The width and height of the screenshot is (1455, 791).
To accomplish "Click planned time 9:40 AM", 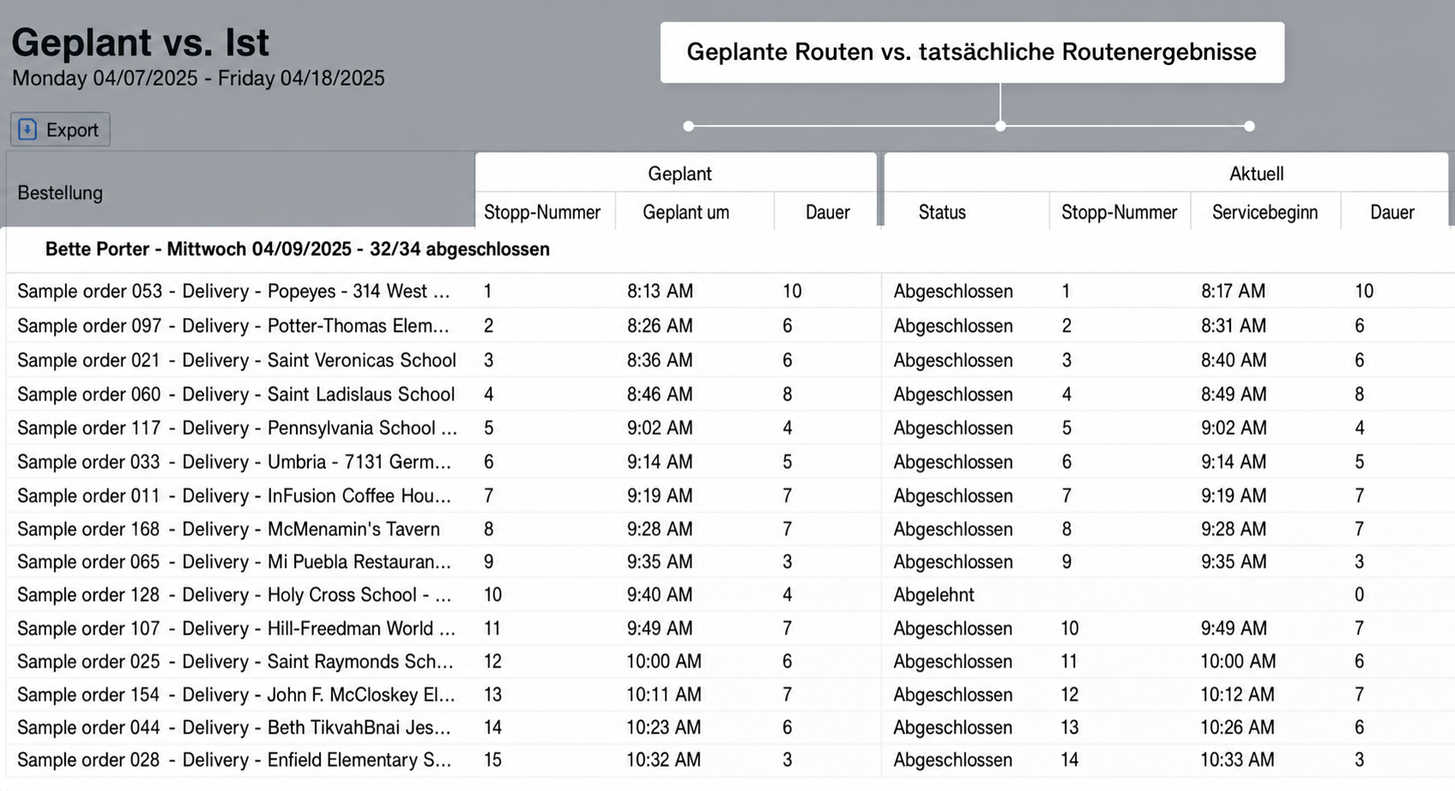I will (x=660, y=594).
